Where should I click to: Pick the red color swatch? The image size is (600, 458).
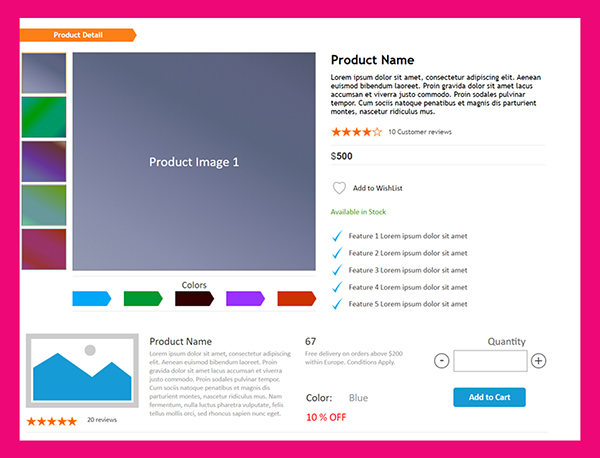(296, 298)
